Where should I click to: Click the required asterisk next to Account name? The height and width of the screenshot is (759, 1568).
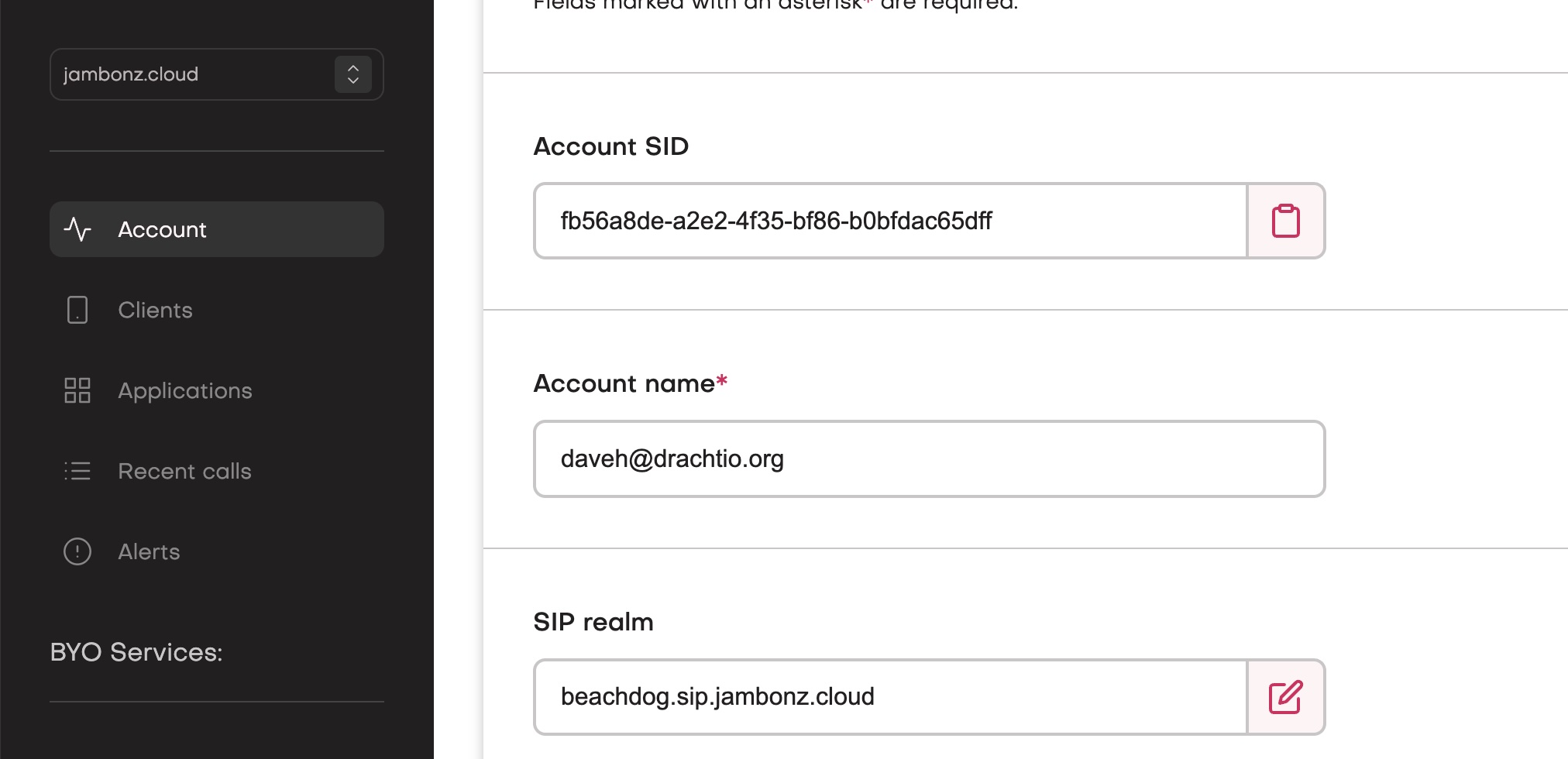pos(722,381)
